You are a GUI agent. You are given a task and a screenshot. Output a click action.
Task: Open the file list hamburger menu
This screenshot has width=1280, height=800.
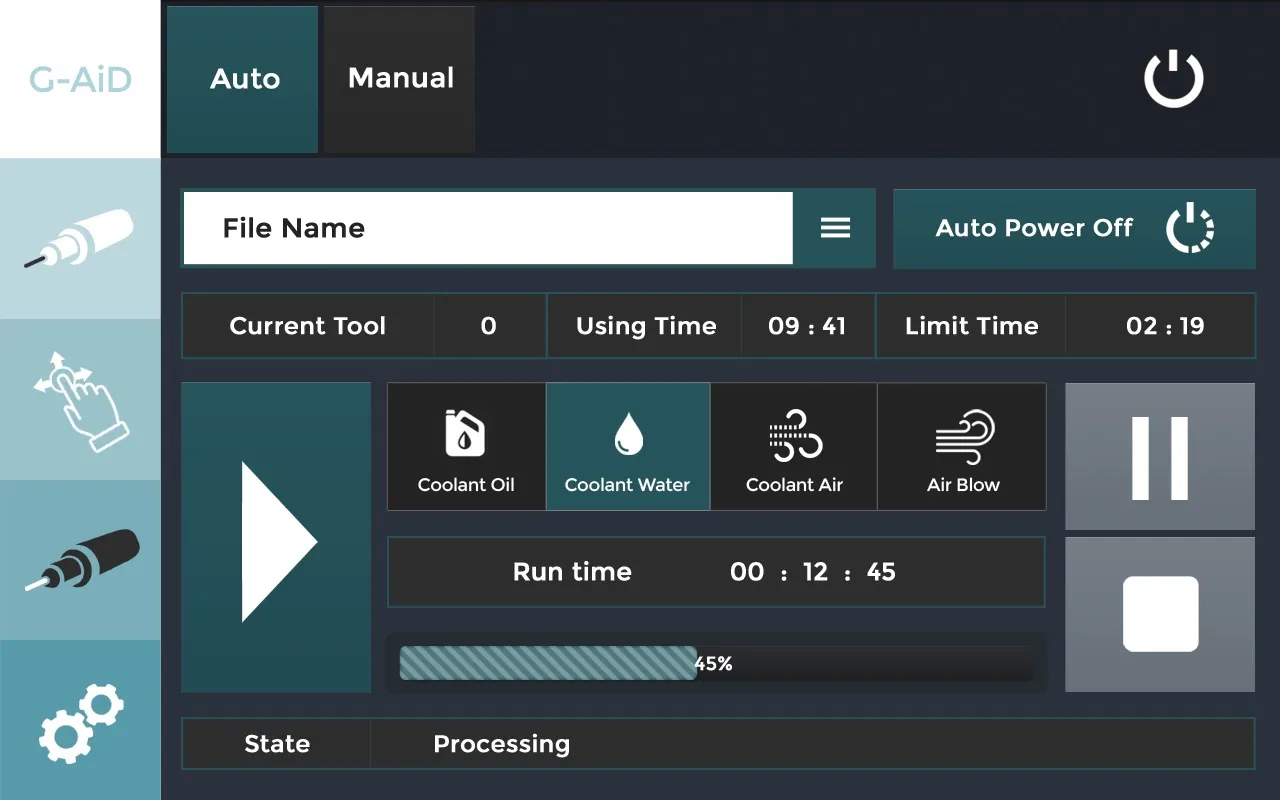coord(835,228)
